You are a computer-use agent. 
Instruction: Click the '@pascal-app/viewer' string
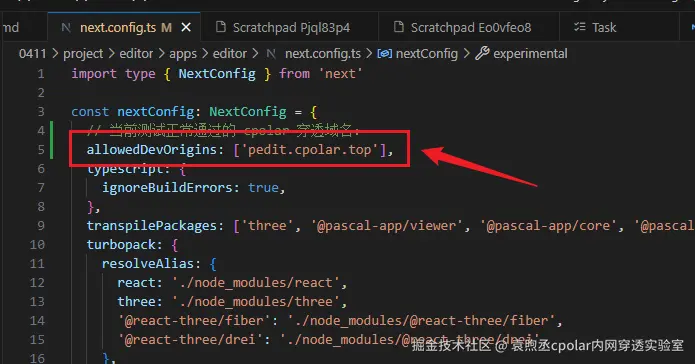click(386, 226)
